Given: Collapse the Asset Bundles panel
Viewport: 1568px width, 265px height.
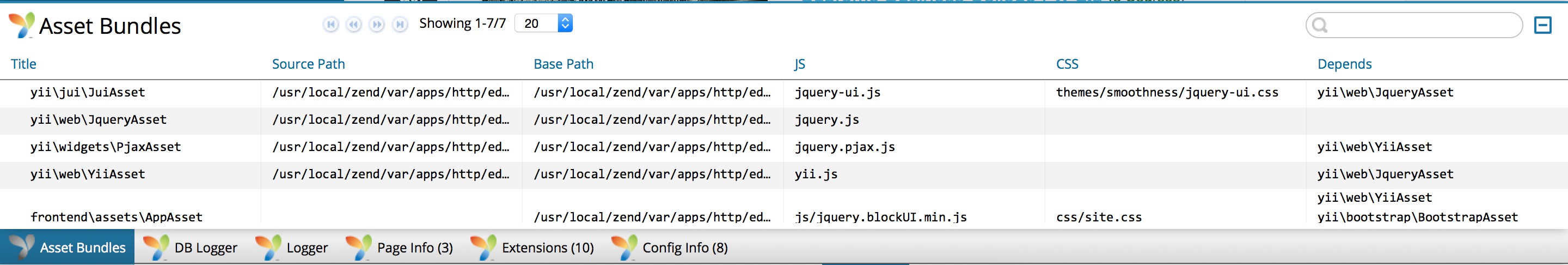Looking at the screenshot, I should coord(1542,25).
